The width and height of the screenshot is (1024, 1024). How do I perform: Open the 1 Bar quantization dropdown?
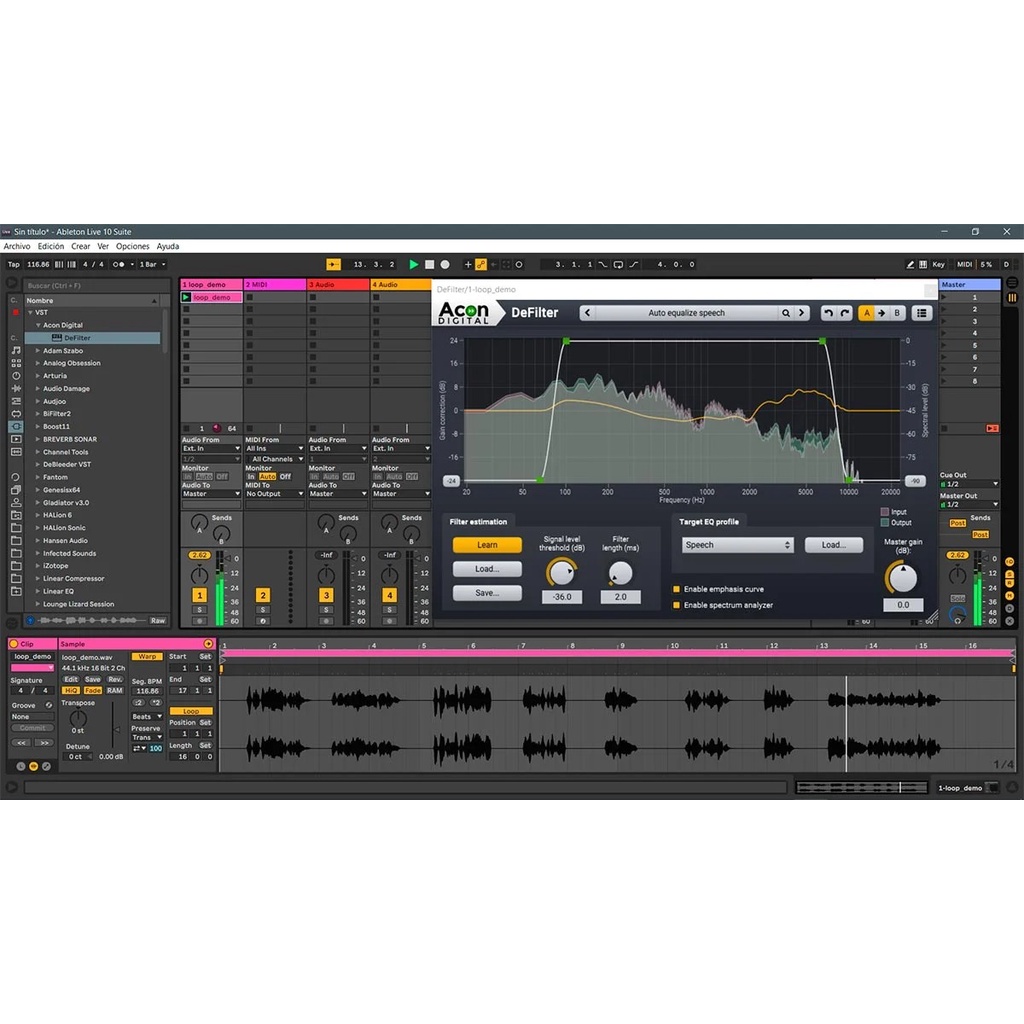[152, 264]
